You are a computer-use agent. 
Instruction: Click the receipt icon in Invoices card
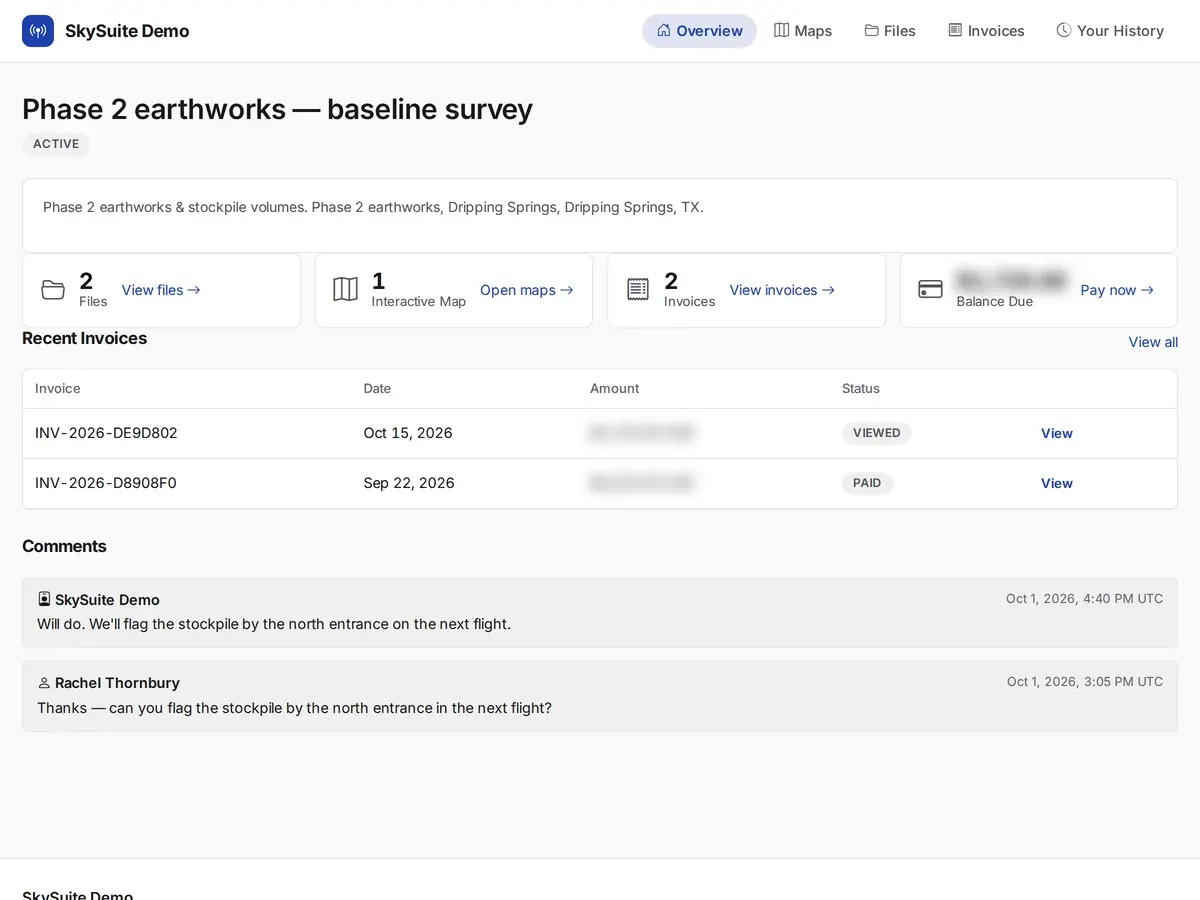(638, 290)
